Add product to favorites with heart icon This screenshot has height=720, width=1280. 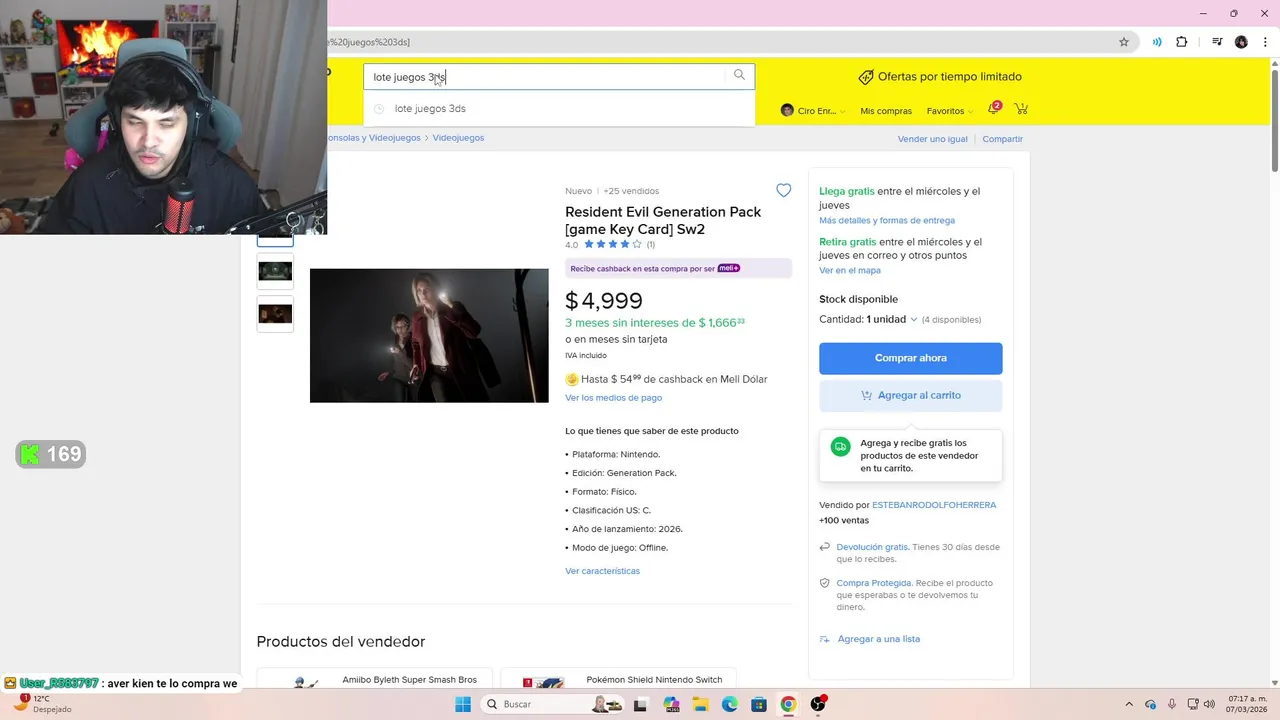[784, 190]
